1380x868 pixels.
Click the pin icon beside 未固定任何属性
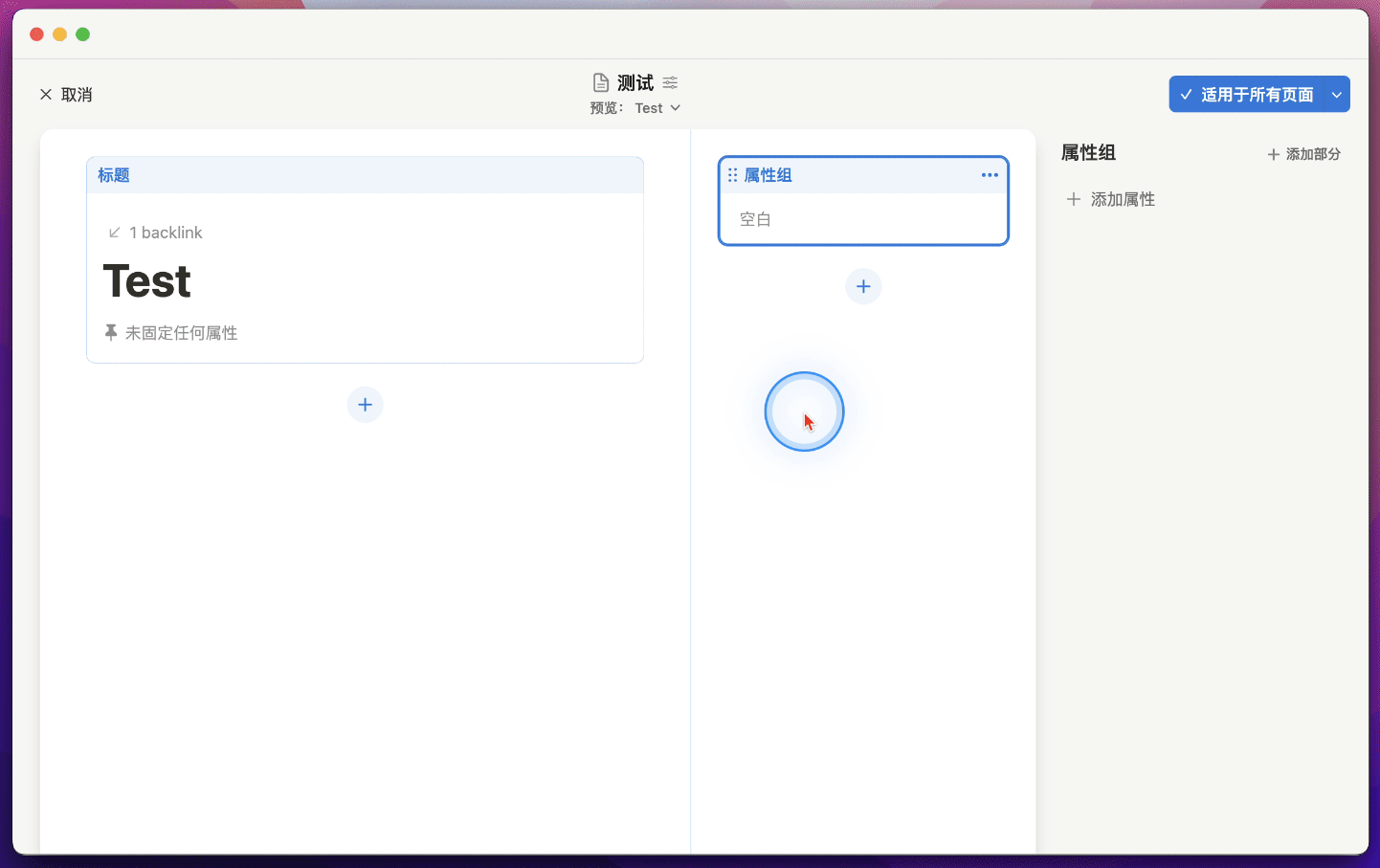click(111, 332)
